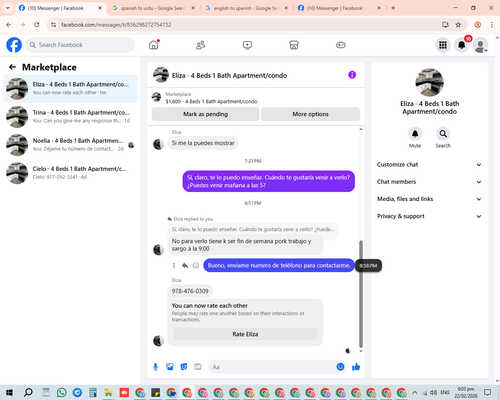Click the large listing avatar in right panel
The width and height of the screenshot is (500, 400).
(429, 83)
